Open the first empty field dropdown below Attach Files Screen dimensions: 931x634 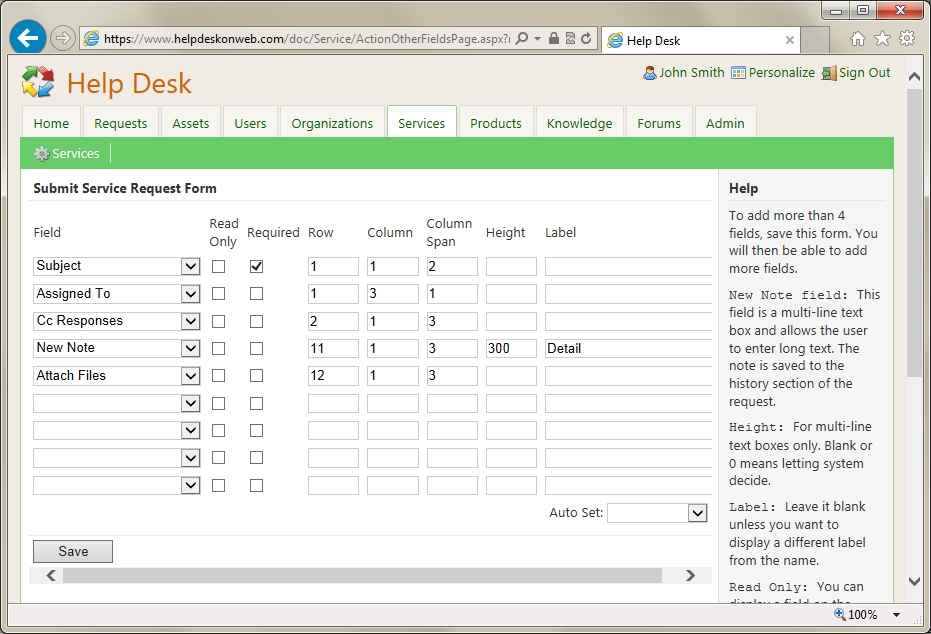pyautogui.click(x=190, y=403)
